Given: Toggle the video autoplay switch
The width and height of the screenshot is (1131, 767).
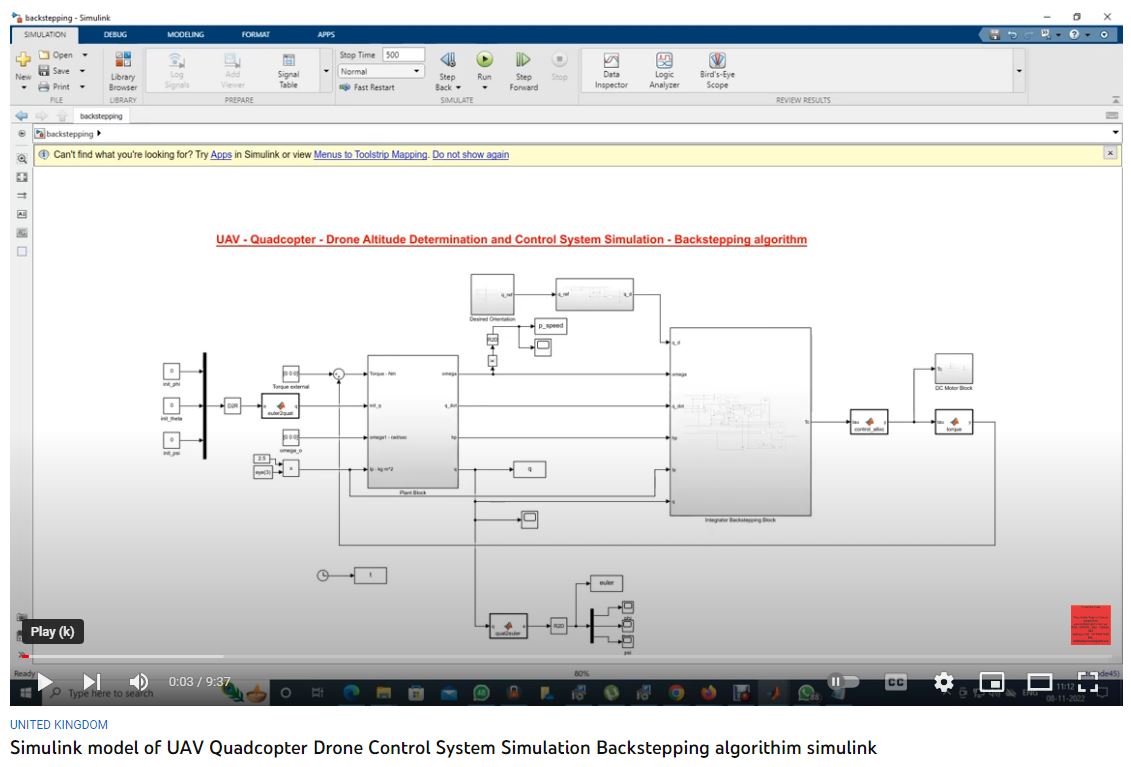Looking at the screenshot, I should 843,682.
